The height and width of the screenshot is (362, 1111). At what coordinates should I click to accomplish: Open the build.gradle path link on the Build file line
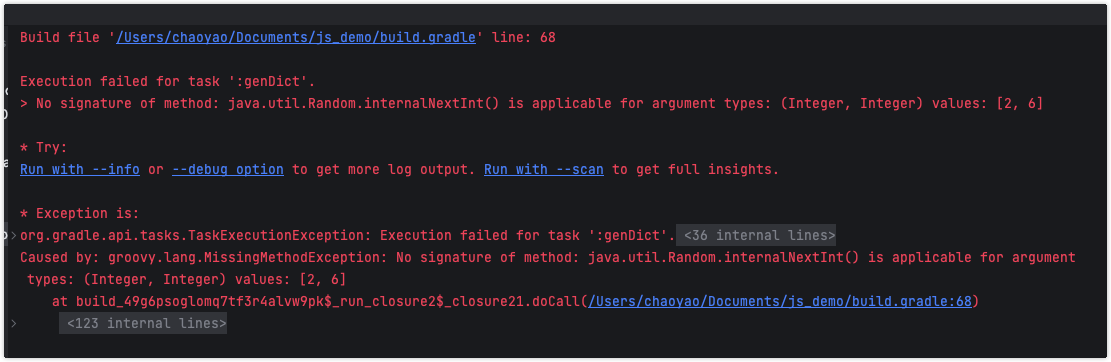[295, 38]
